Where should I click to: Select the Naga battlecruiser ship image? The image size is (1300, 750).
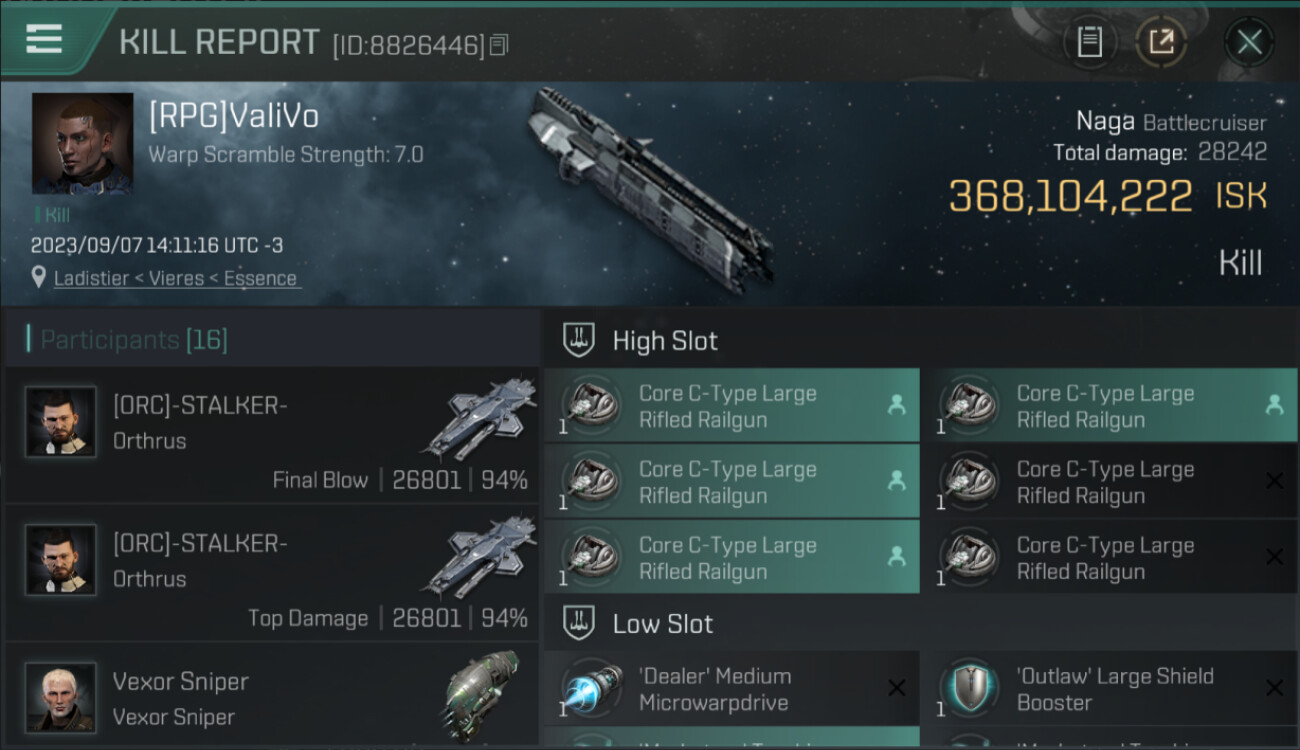pyautogui.click(x=650, y=190)
